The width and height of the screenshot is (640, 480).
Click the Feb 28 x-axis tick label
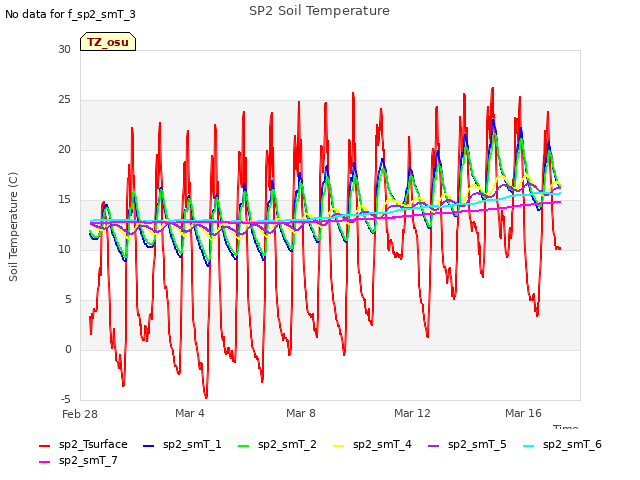[x=80, y=414]
